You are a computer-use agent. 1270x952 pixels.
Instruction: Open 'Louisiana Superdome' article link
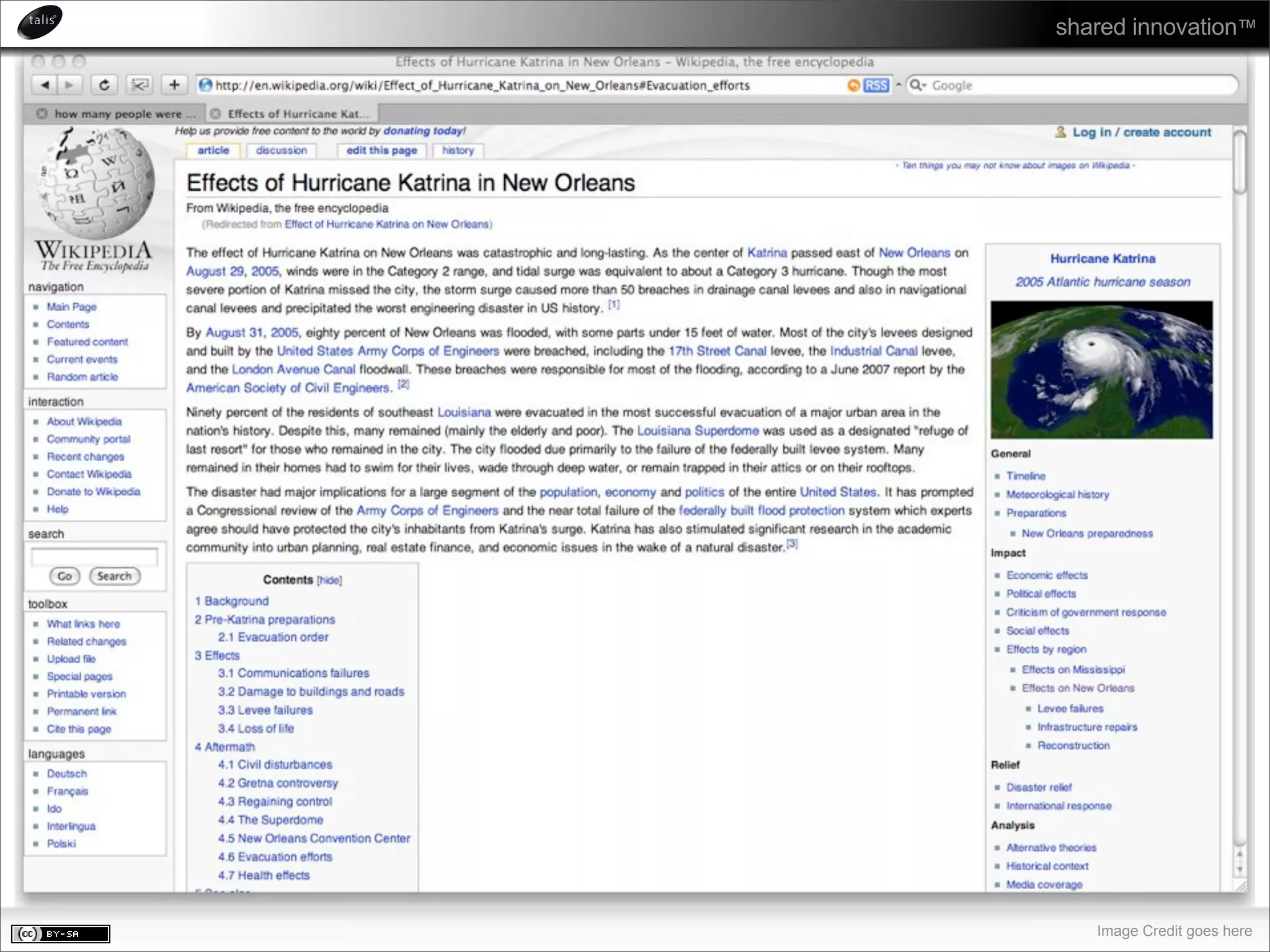click(x=698, y=431)
